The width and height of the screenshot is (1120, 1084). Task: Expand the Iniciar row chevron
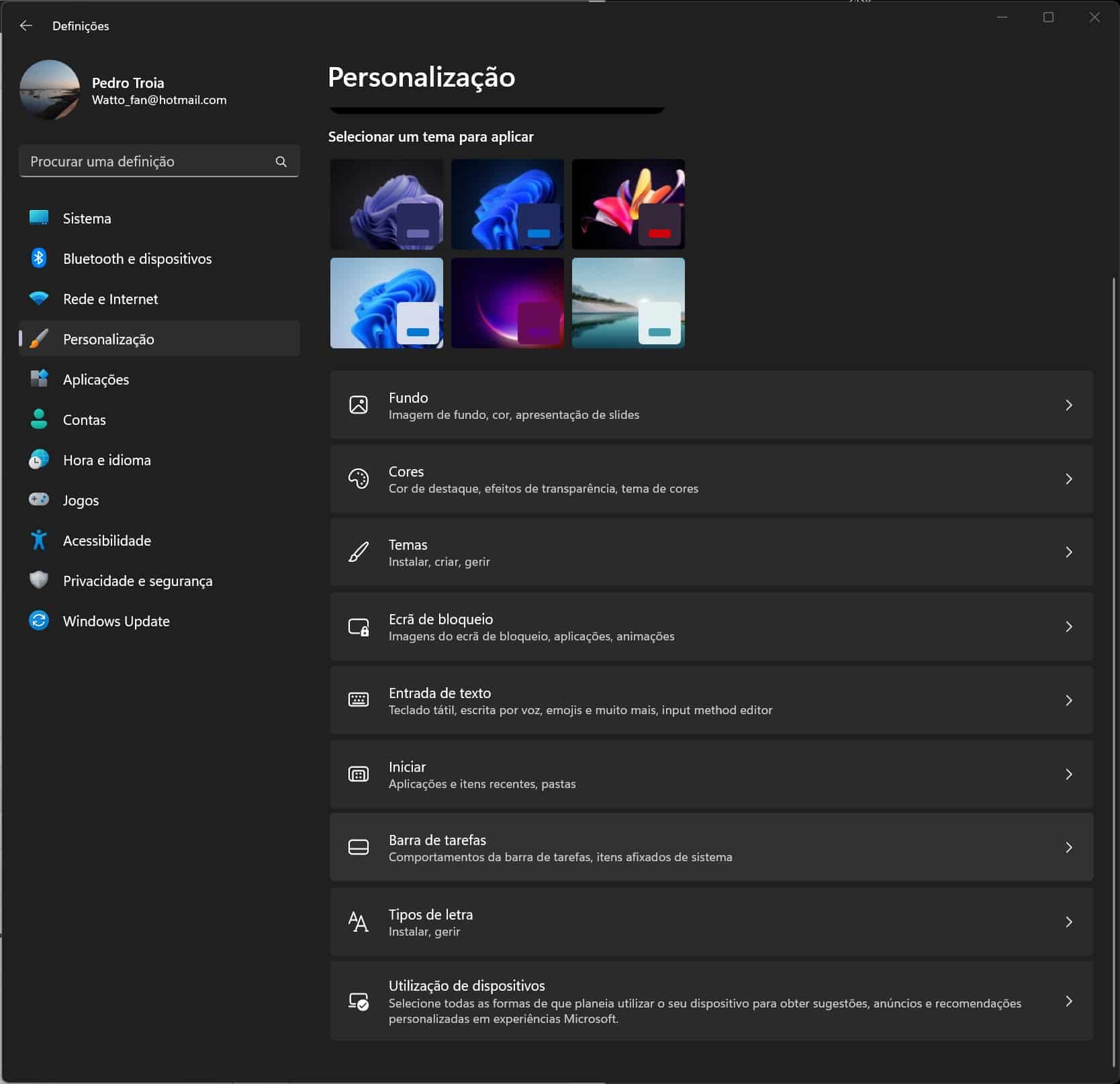coord(1069,774)
